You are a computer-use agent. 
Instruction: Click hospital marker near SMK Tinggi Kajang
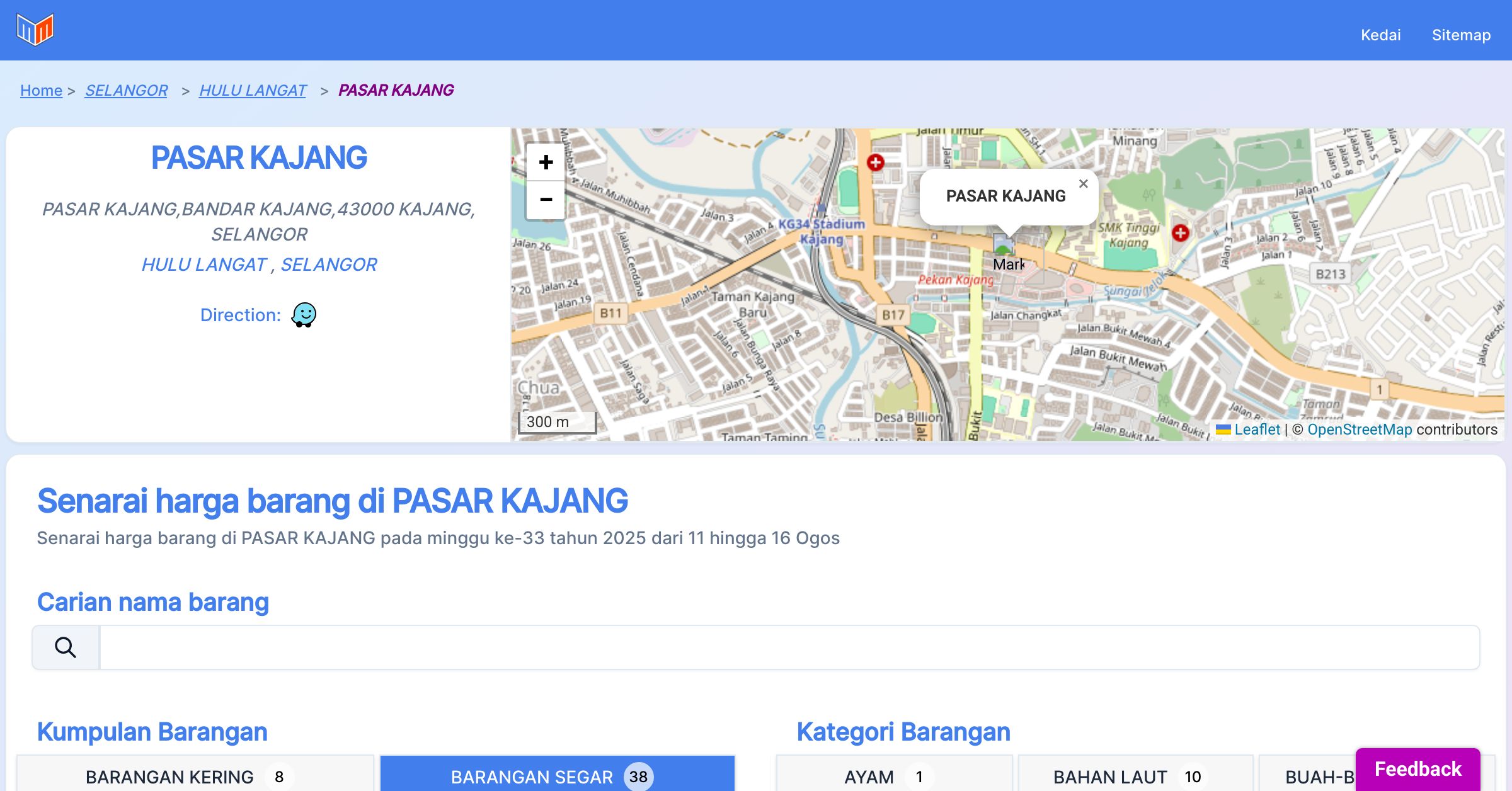(x=1180, y=233)
